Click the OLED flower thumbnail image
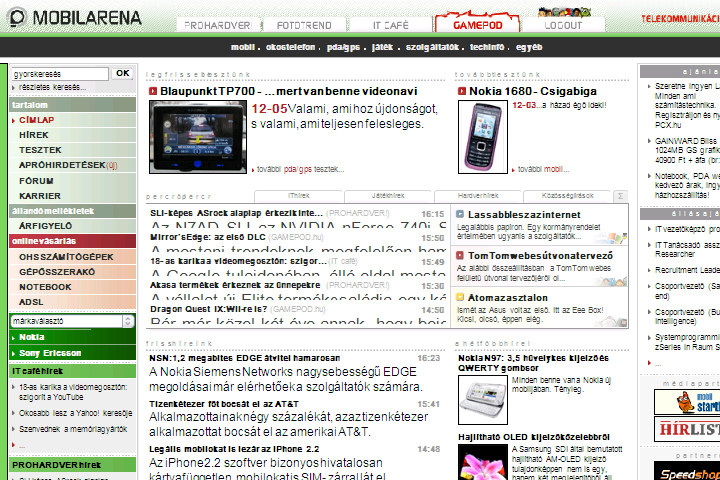 pos(483,463)
